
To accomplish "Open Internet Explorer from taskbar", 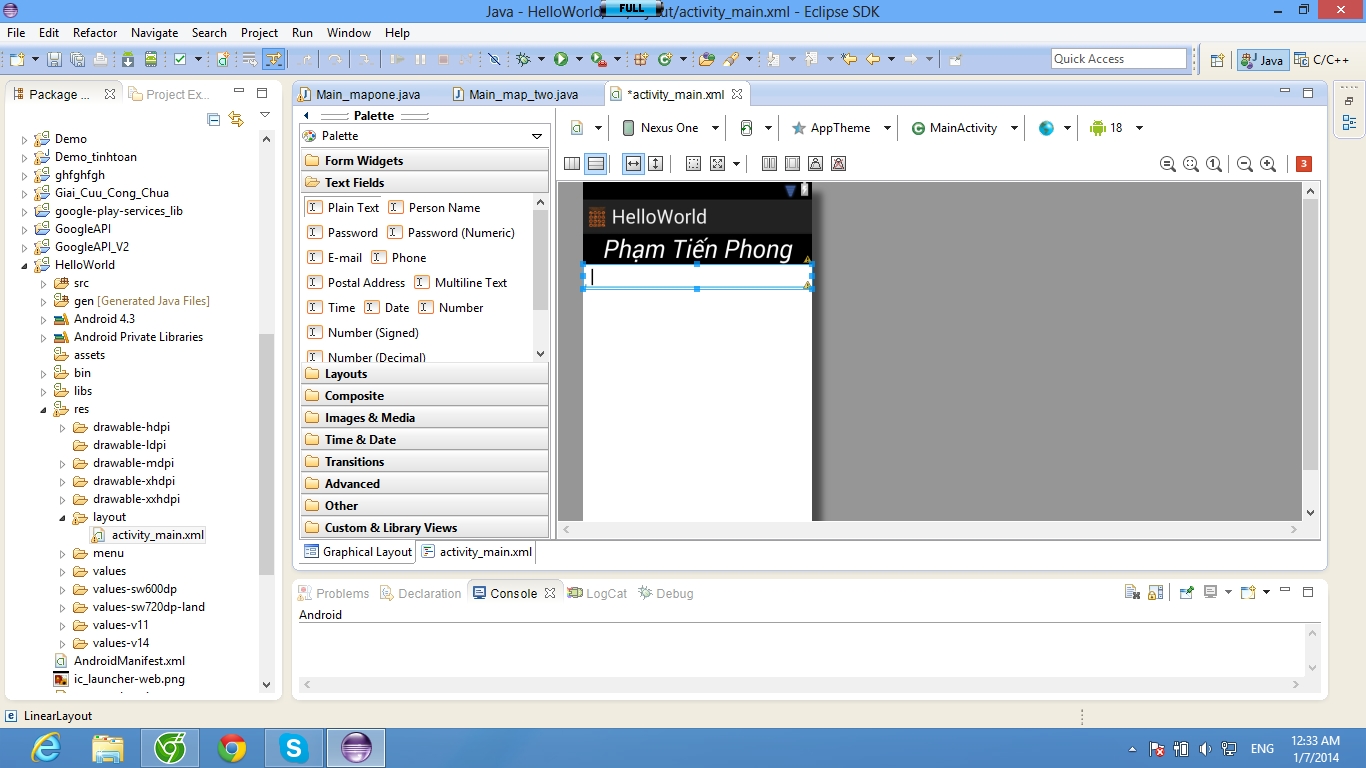I will pyautogui.click(x=46, y=748).
